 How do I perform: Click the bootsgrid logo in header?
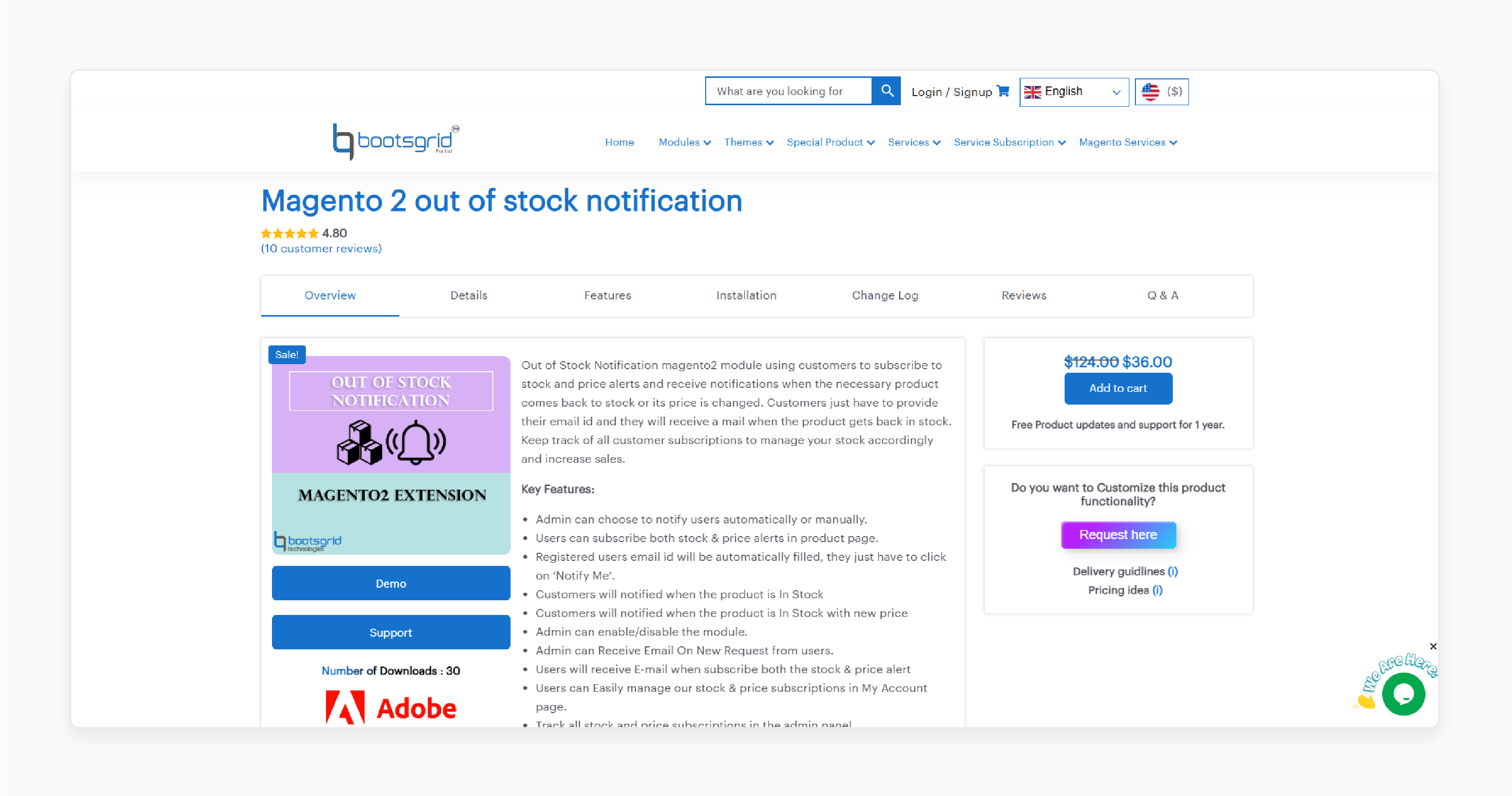[x=396, y=142]
